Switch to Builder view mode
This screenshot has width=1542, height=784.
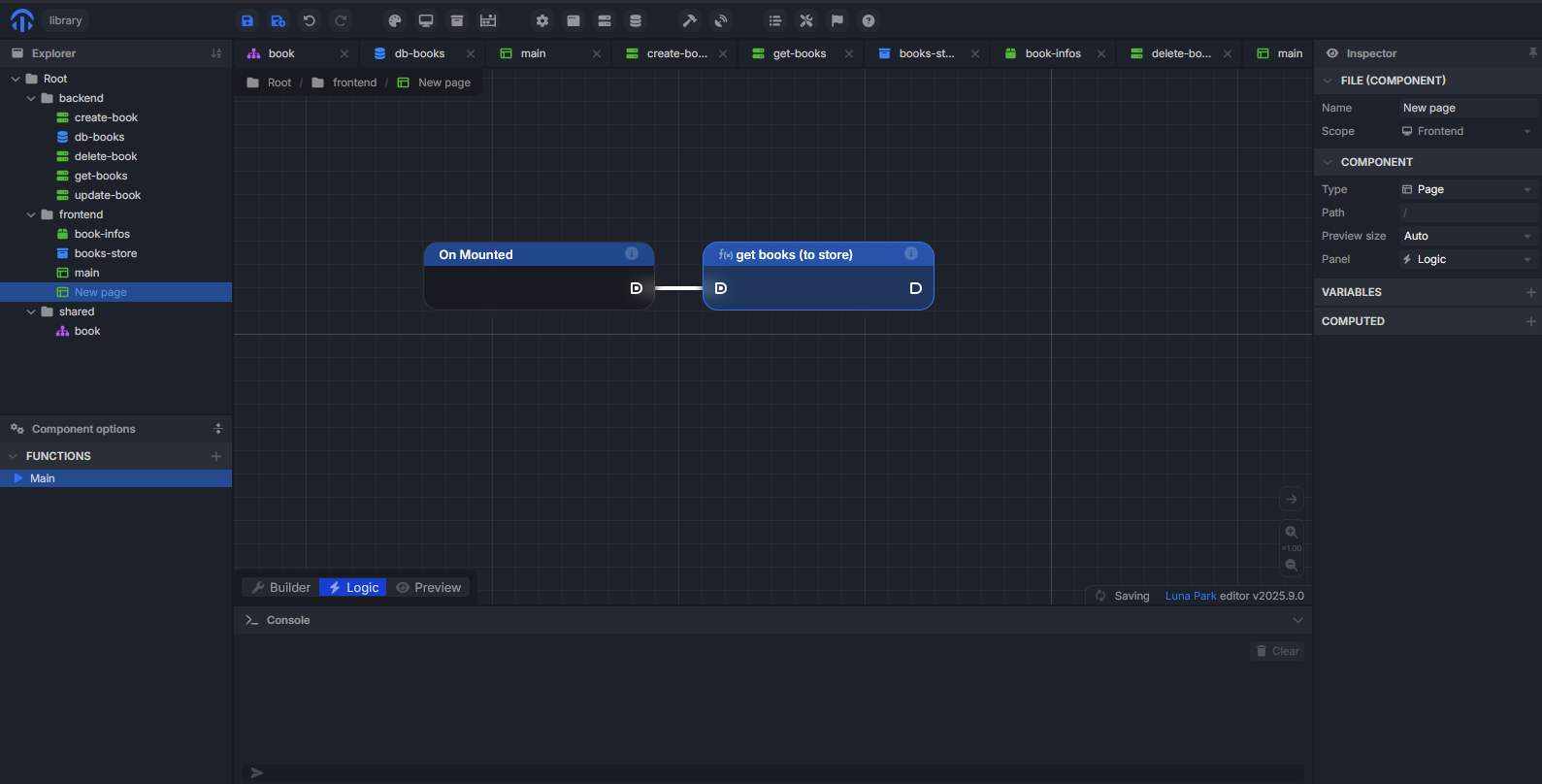280,587
